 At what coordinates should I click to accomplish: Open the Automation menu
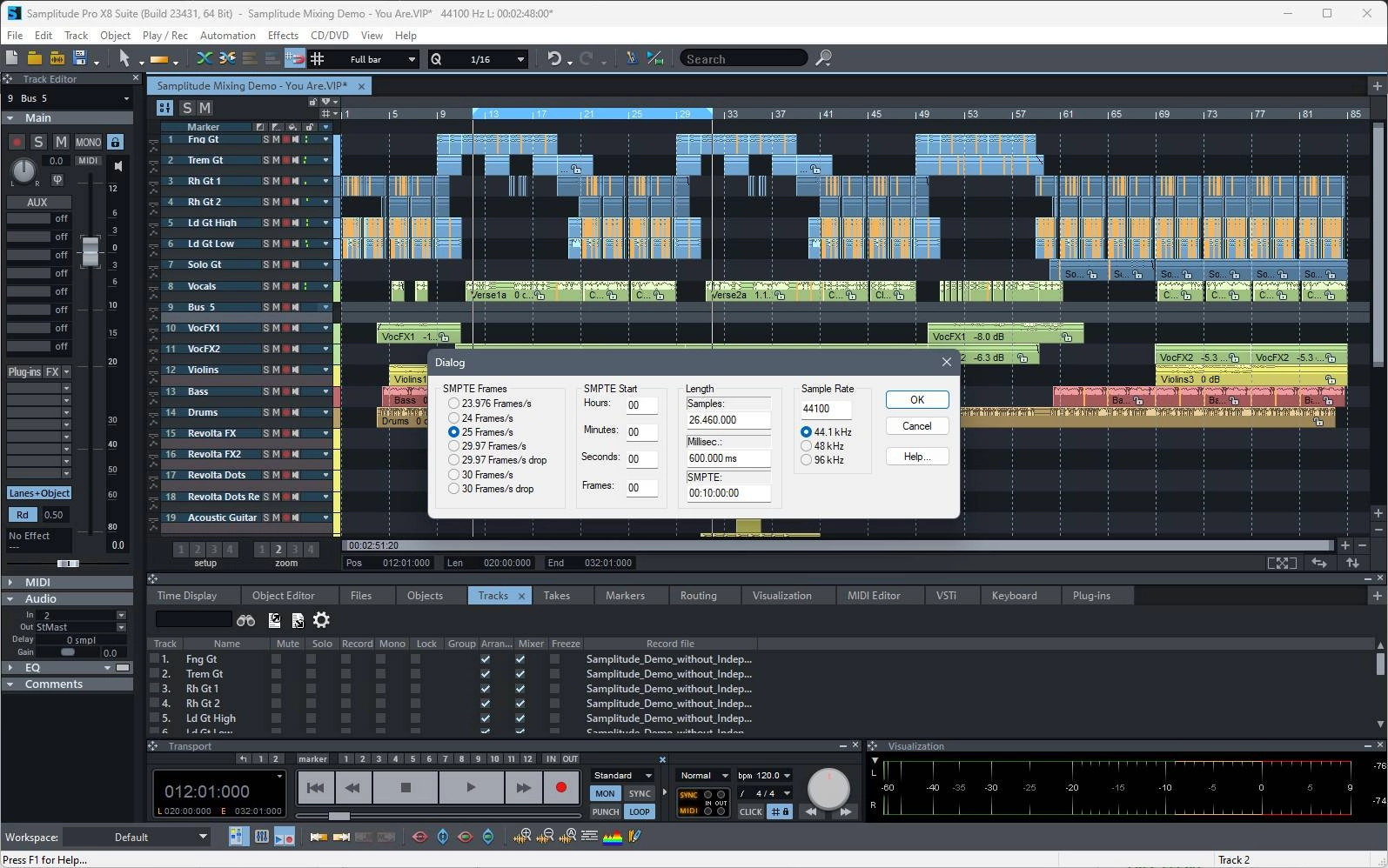(227, 36)
